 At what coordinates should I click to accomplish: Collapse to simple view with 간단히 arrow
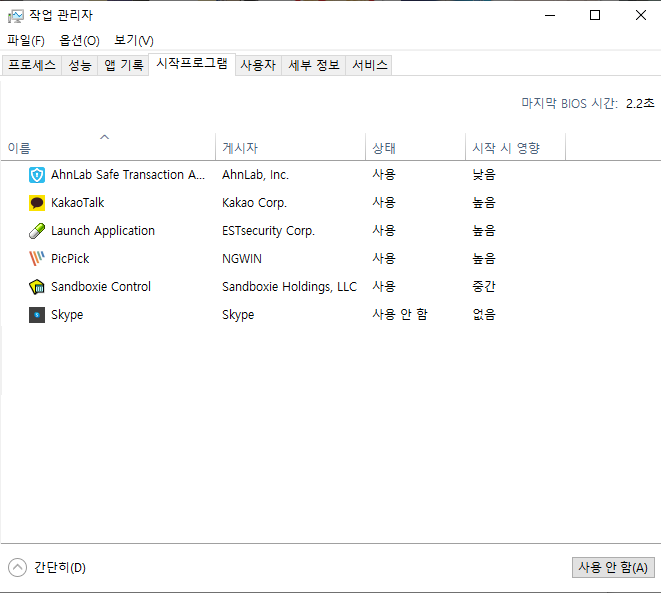[x=18, y=567]
